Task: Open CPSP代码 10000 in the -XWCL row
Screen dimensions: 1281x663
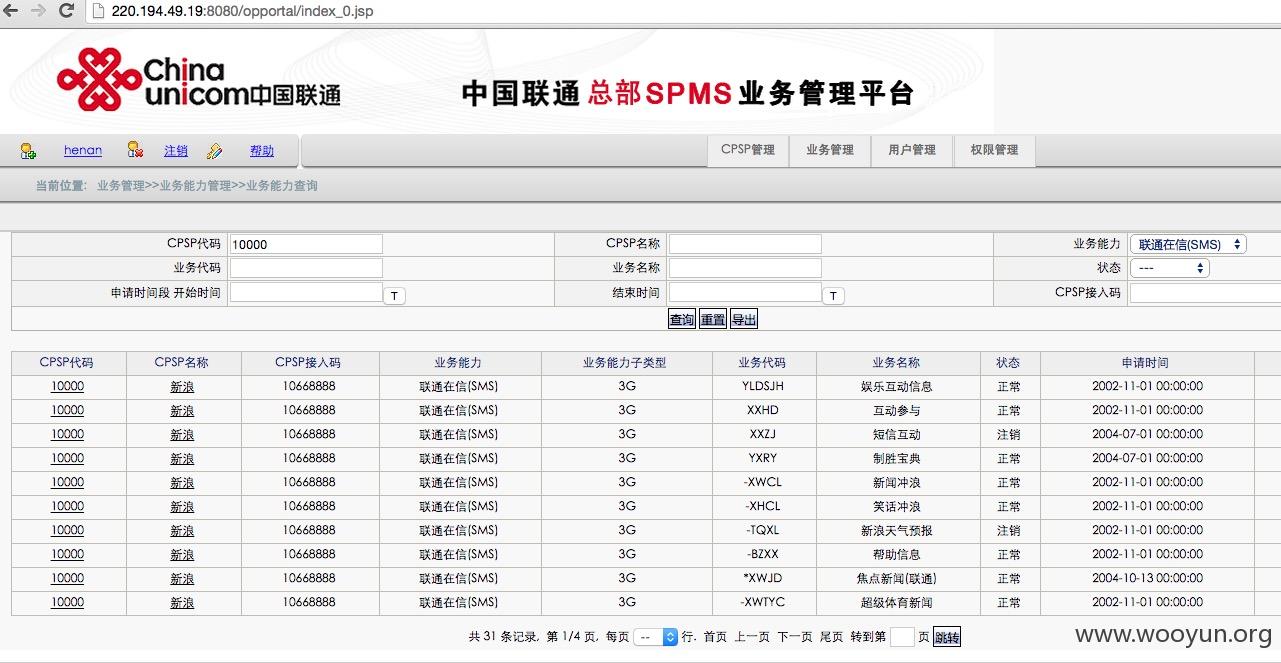Action: (x=68, y=482)
